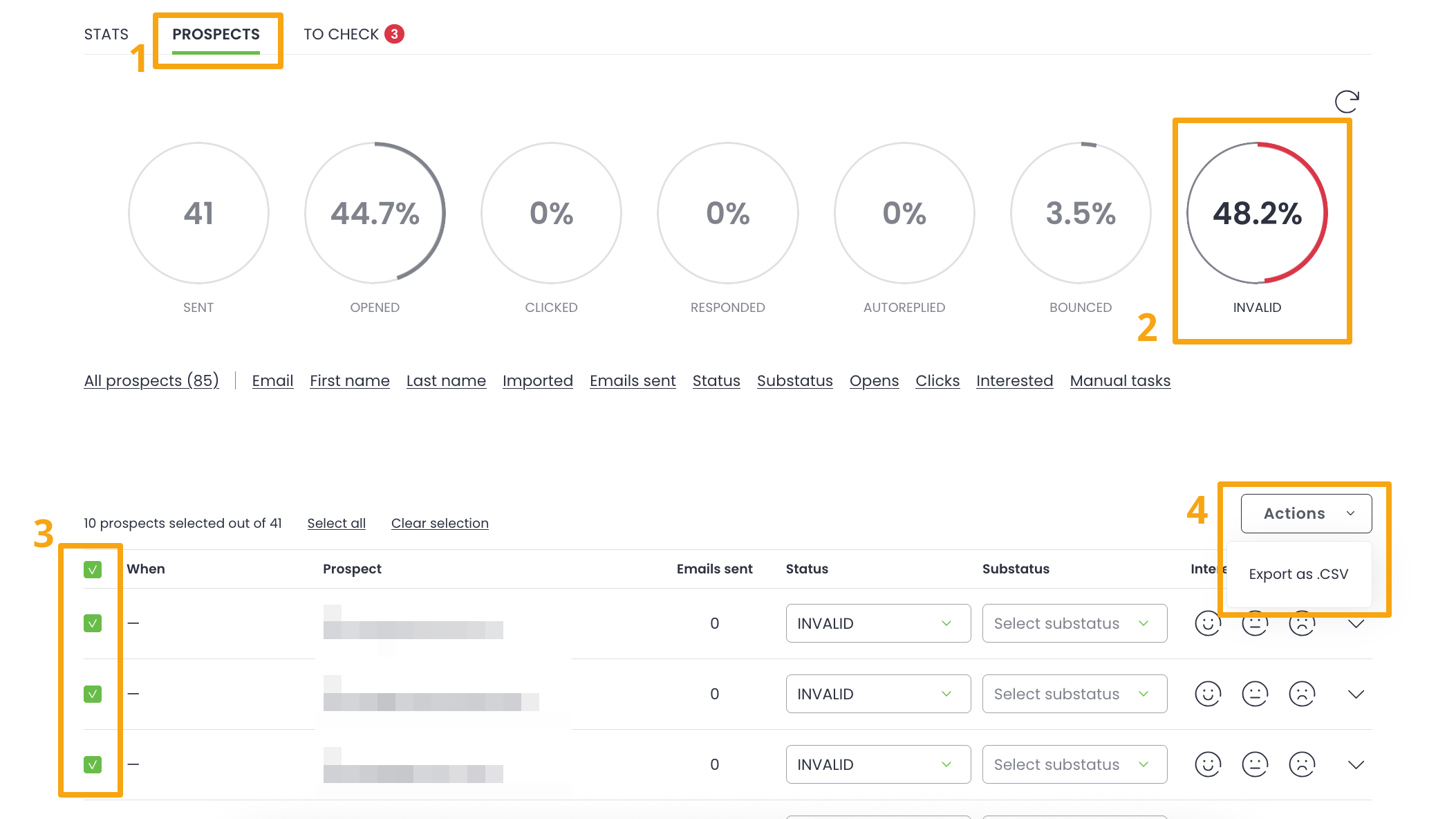Screen dimensions: 1456x819
Task: Click the neutral face icon on third row
Action: [x=1256, y=764]
